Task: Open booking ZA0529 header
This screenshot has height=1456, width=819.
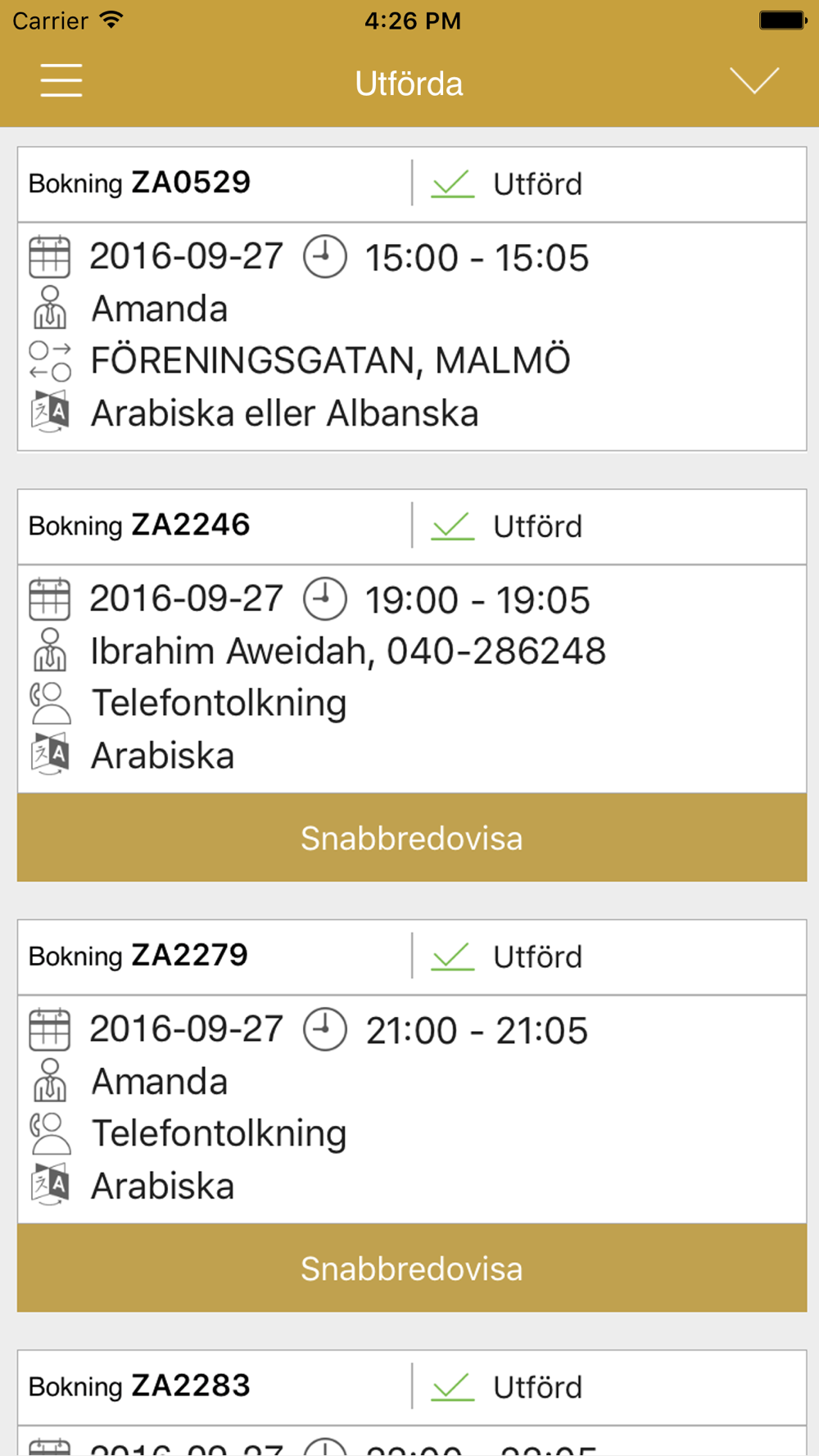Action: [x=213, y=183]
